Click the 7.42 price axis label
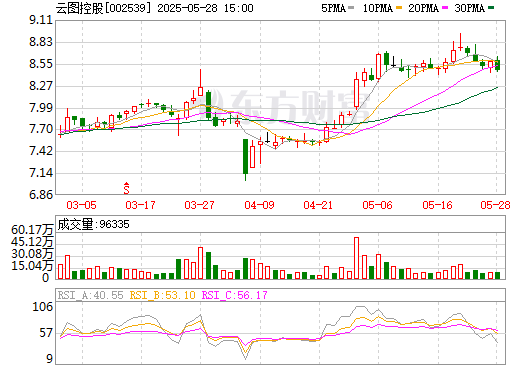 [41, 151]
